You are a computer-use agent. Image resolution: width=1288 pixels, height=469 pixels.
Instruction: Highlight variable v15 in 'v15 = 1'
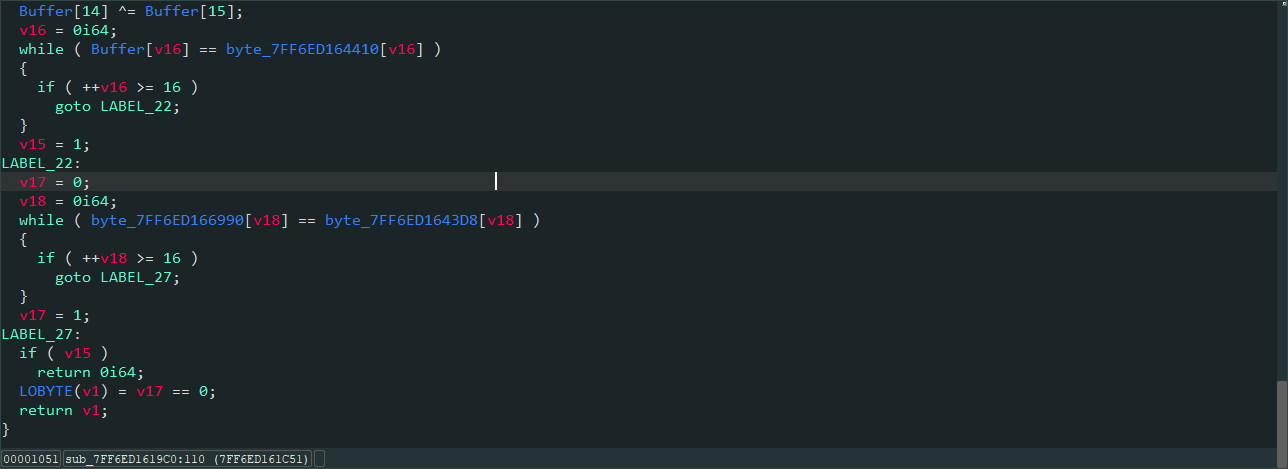tap(32, 144)
